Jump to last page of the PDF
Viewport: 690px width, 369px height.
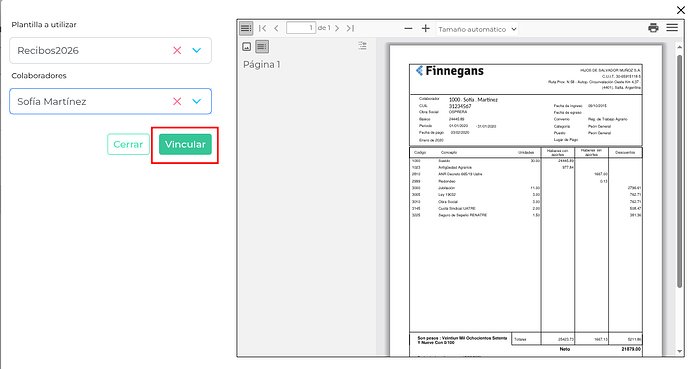[x=350, y=28]
